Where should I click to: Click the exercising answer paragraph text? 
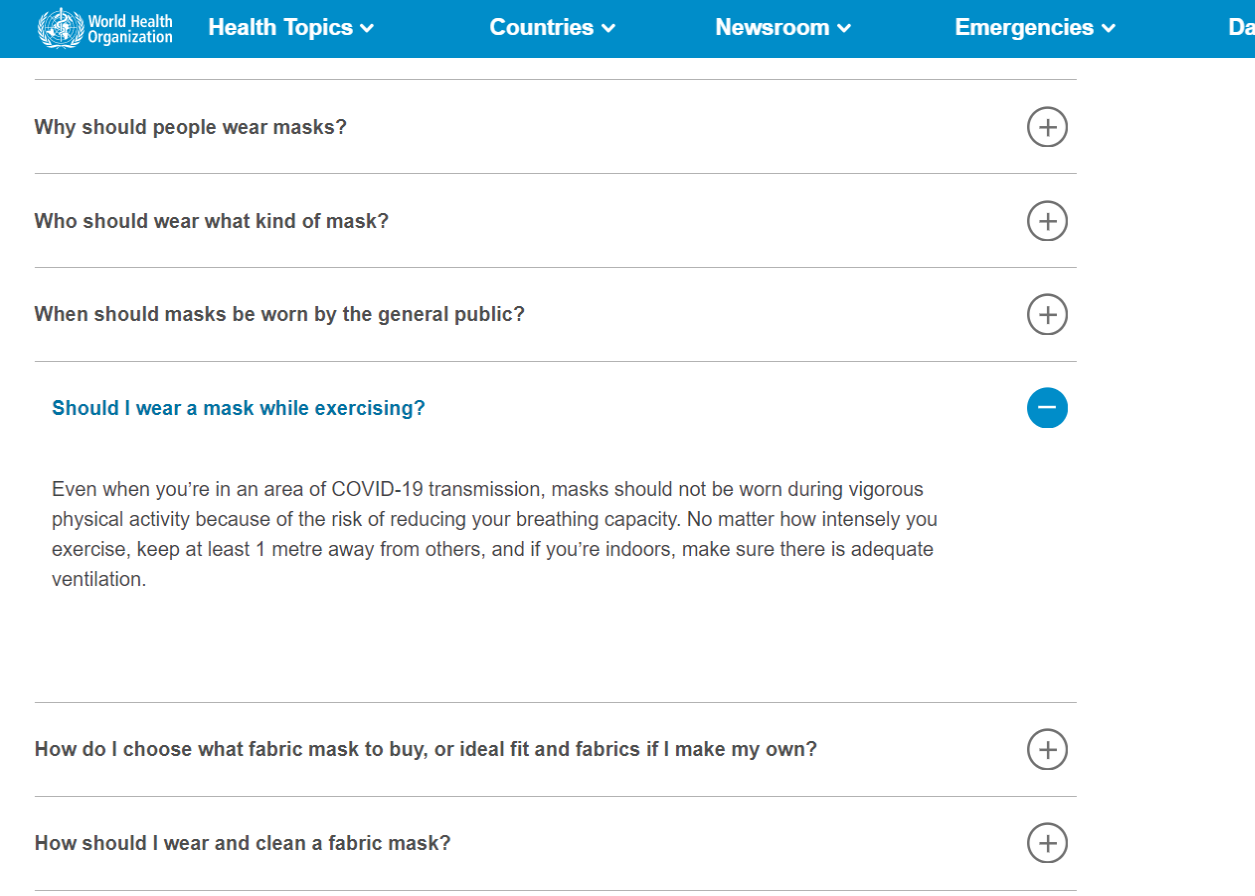coord(495,534)
